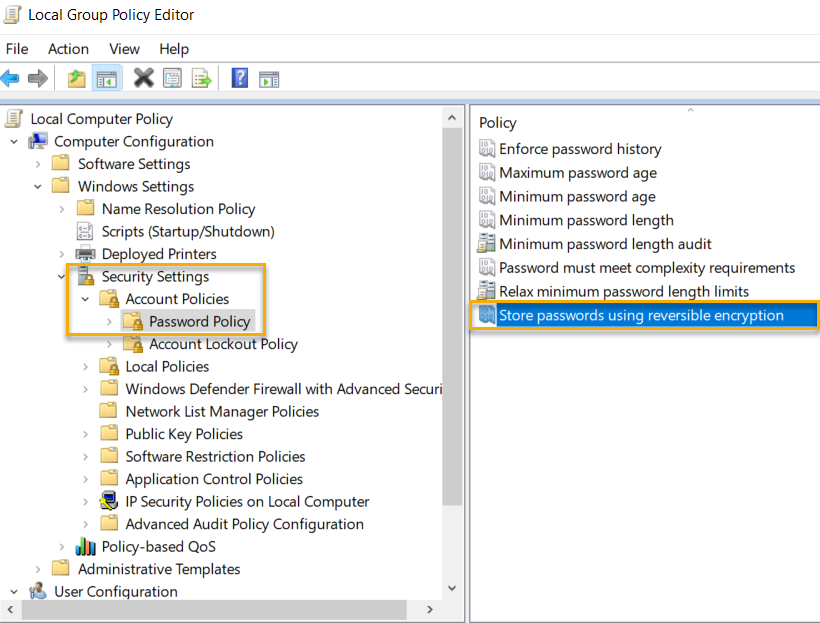
Task: Click the Export List toolbar icon
Action: (x=201, y=78)
